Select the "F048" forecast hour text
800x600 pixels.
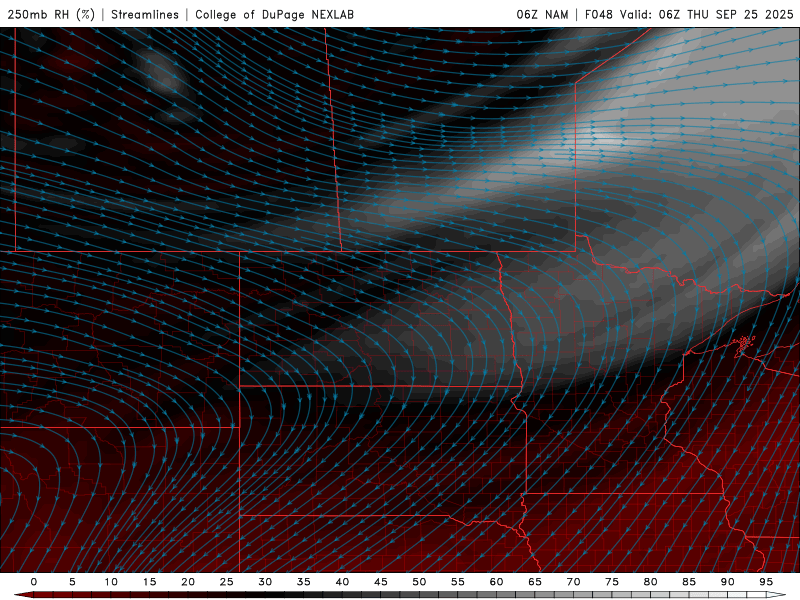click(598, 15)
